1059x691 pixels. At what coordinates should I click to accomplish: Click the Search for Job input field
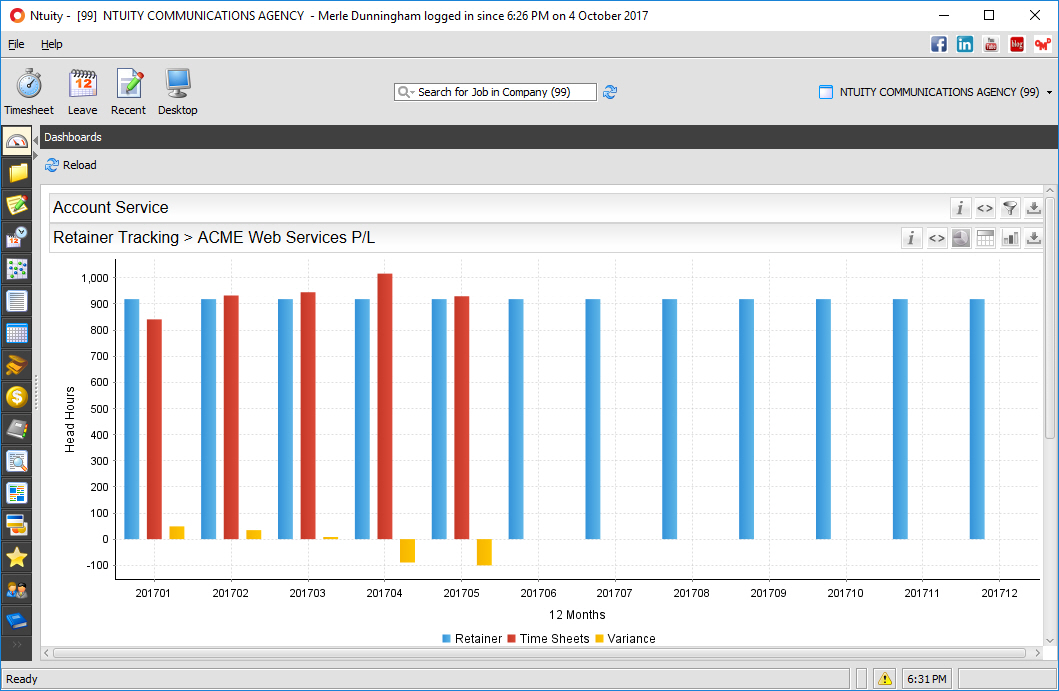(495, 92)
